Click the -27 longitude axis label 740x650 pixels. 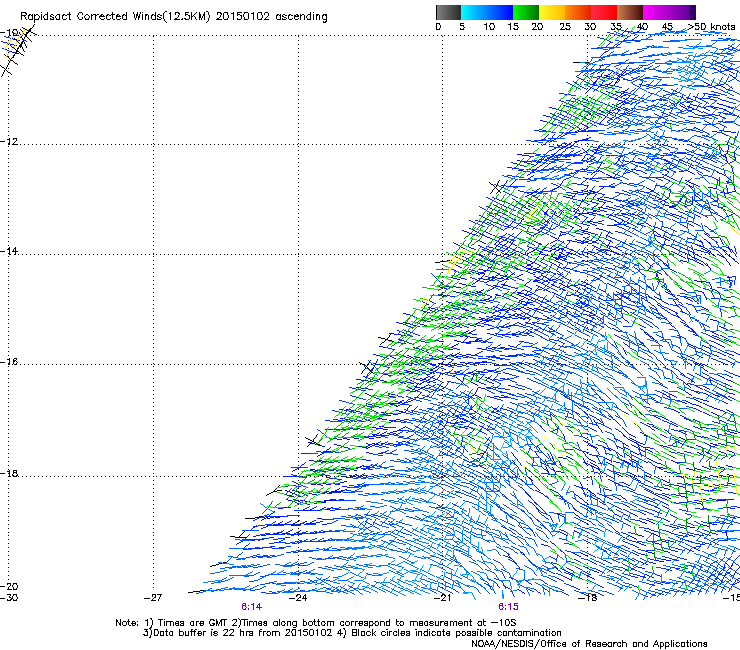point(153,598)
